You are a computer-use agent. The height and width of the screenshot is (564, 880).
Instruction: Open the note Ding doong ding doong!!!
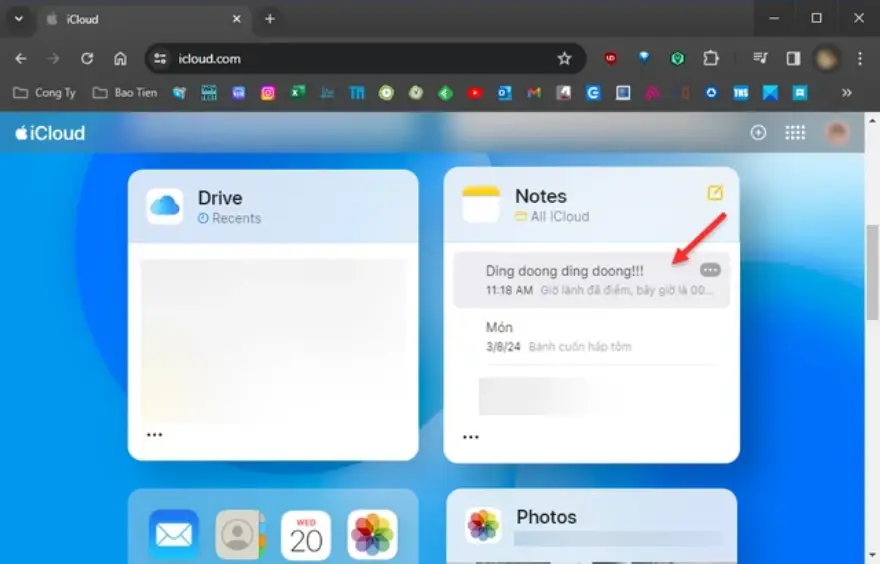pos(592,279)
